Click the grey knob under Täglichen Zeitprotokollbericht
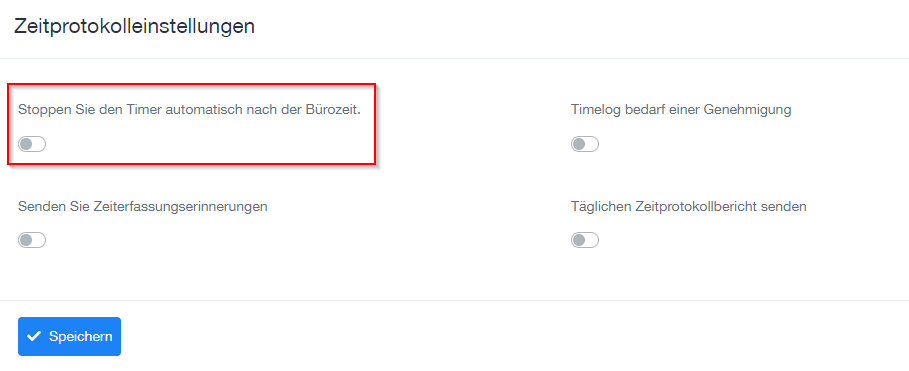This screenshot has width=909, height=371. pyautogui.click(x=579, y=240)
